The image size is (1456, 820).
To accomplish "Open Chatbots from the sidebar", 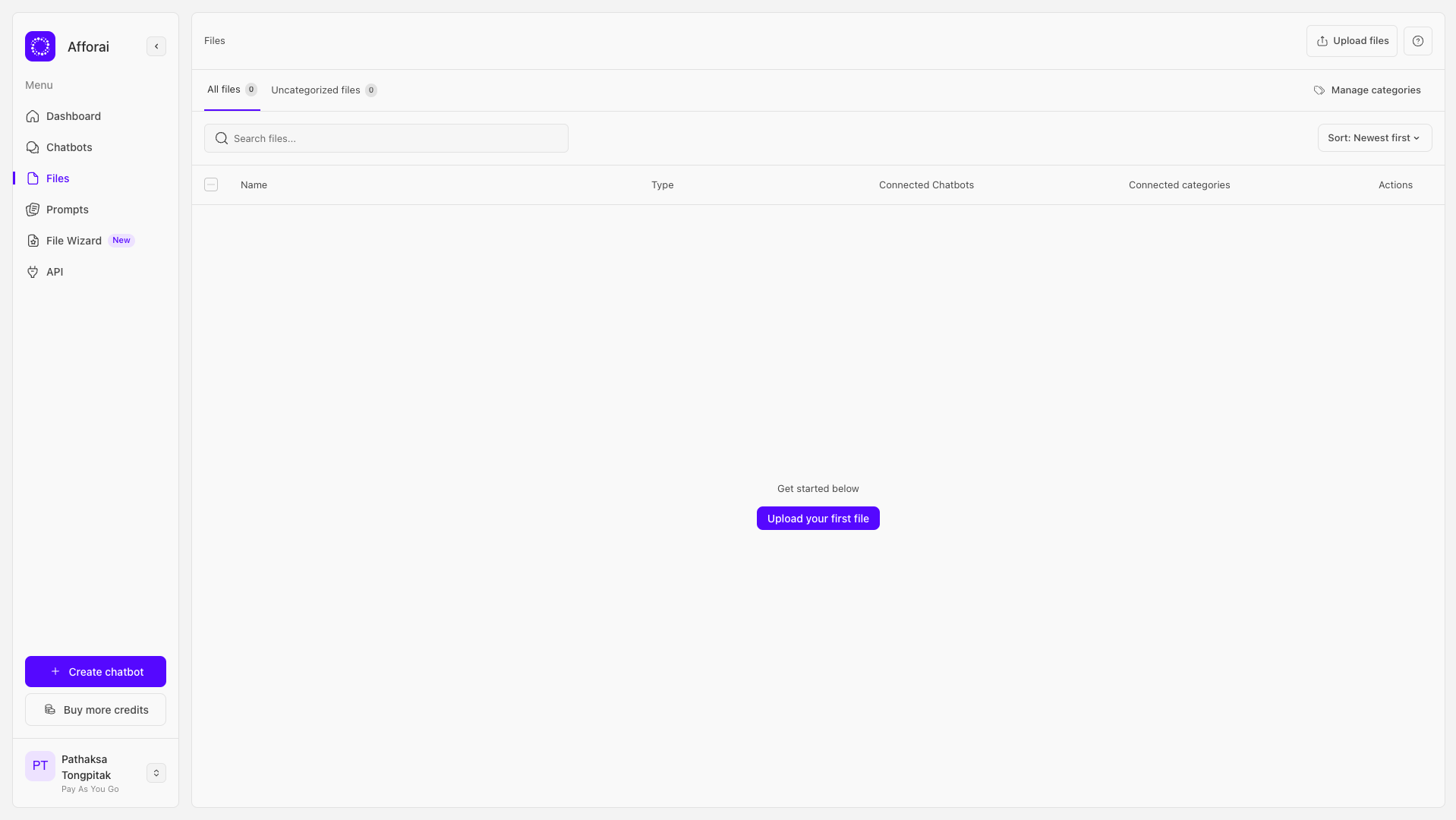I will point(68,147).
